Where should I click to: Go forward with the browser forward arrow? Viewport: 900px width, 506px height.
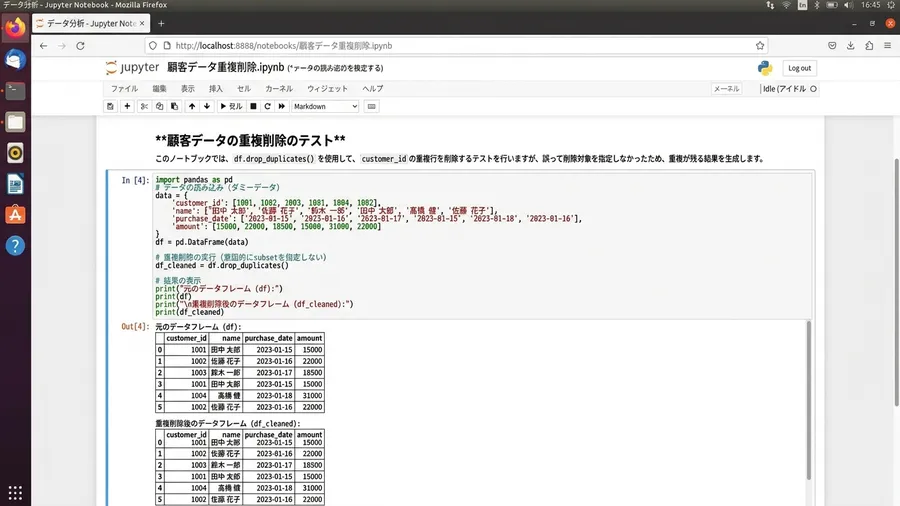tap(62, 45)
